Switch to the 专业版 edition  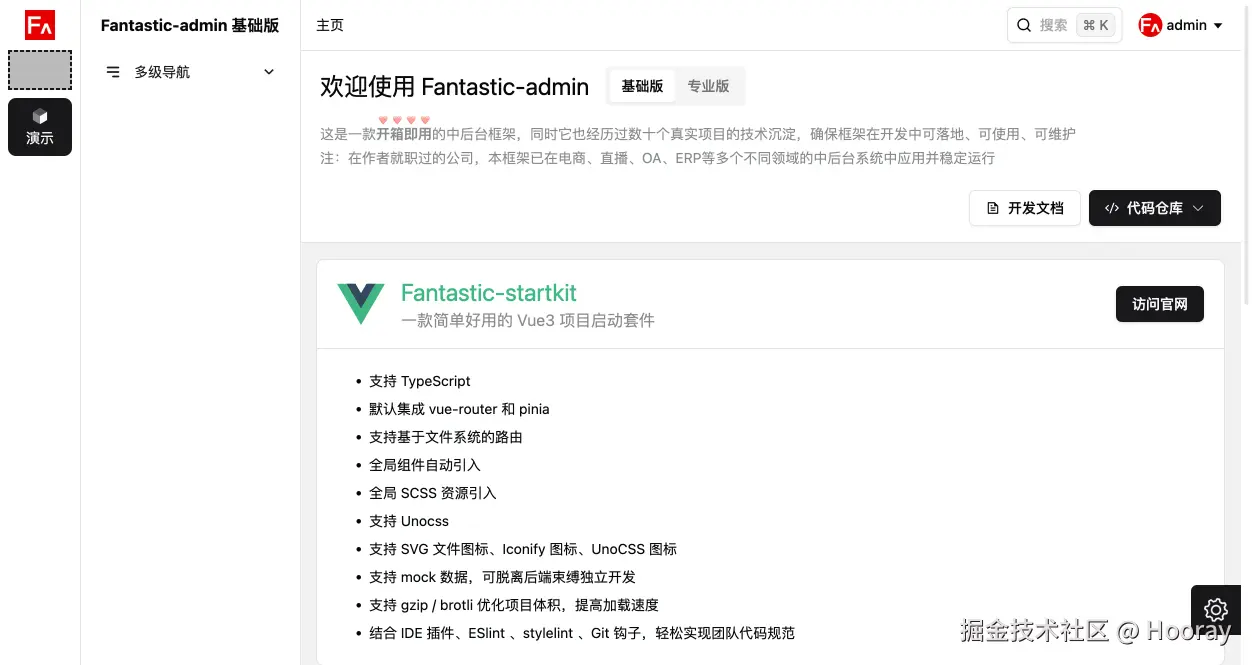(x=708, y=86)
